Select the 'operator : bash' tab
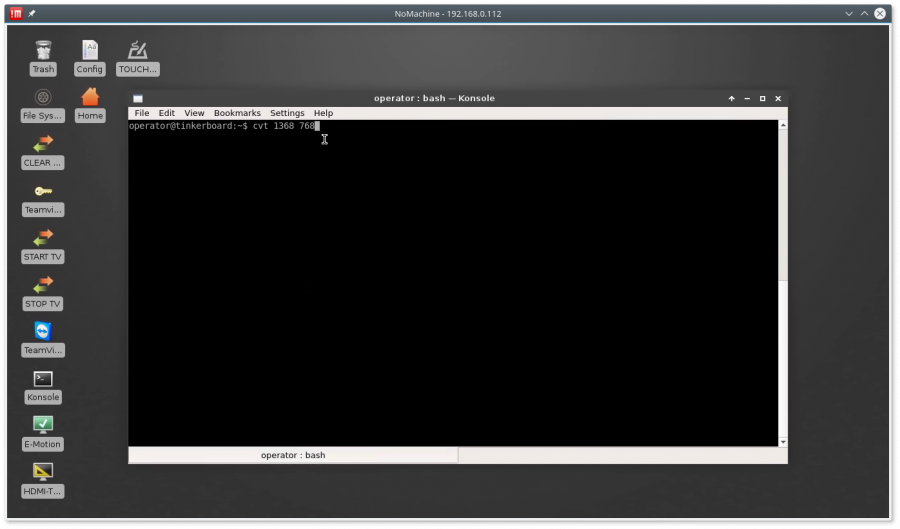900x529 pixels. 293,455
